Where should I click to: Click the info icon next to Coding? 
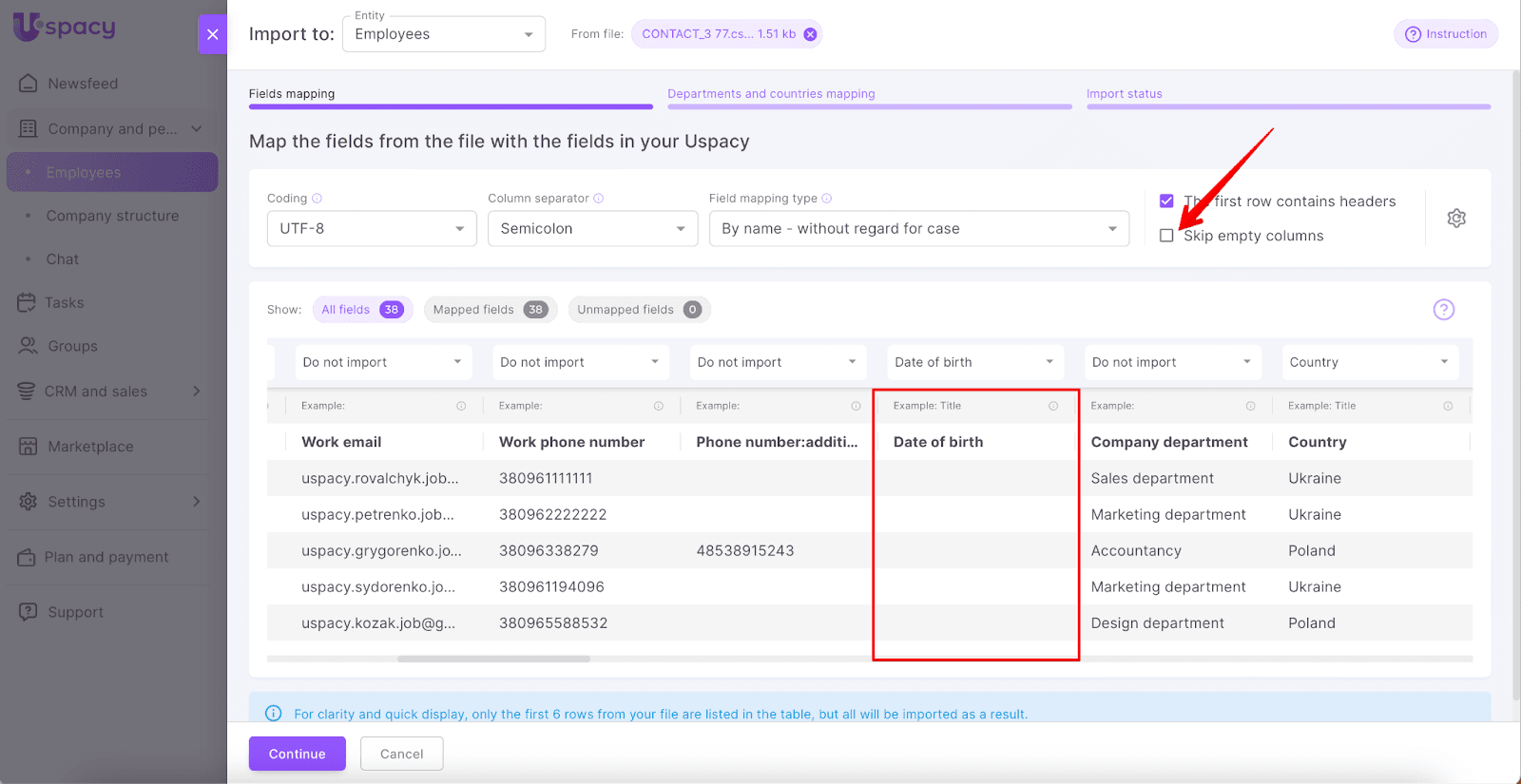[318, 199]
